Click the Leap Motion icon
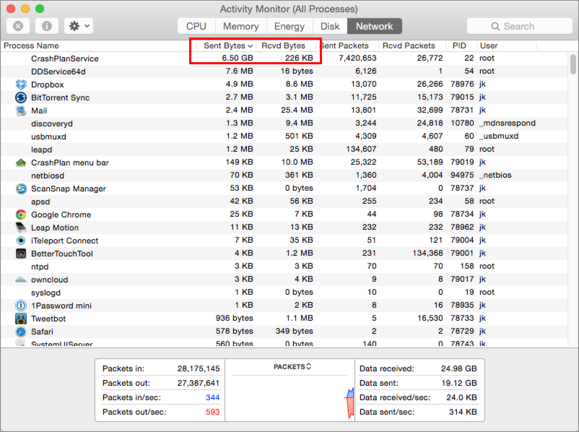Screen dimensions: 579x432 tap(21, 227)
